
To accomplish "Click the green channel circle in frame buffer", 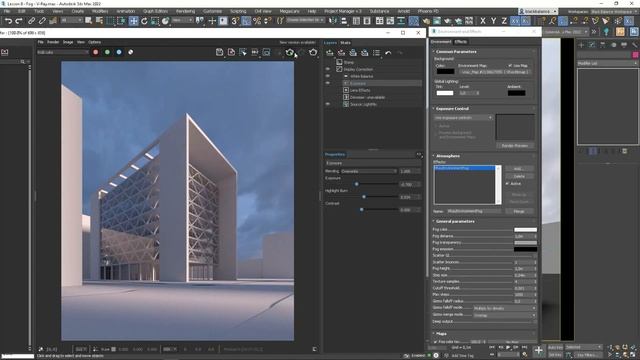I will click(x=107, y=52).
